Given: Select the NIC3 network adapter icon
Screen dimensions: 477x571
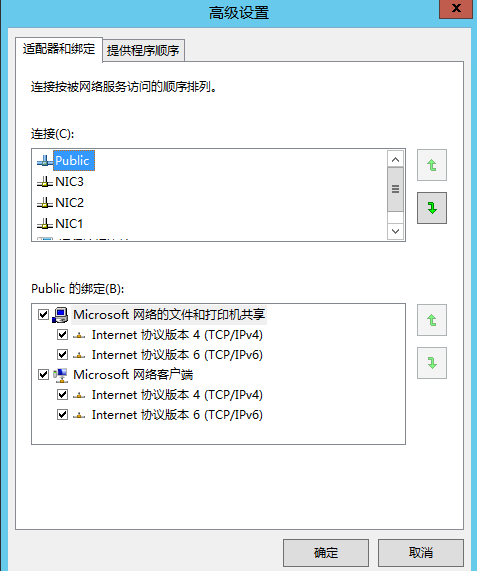Looking at the screenshot, I should click(45, 182).
